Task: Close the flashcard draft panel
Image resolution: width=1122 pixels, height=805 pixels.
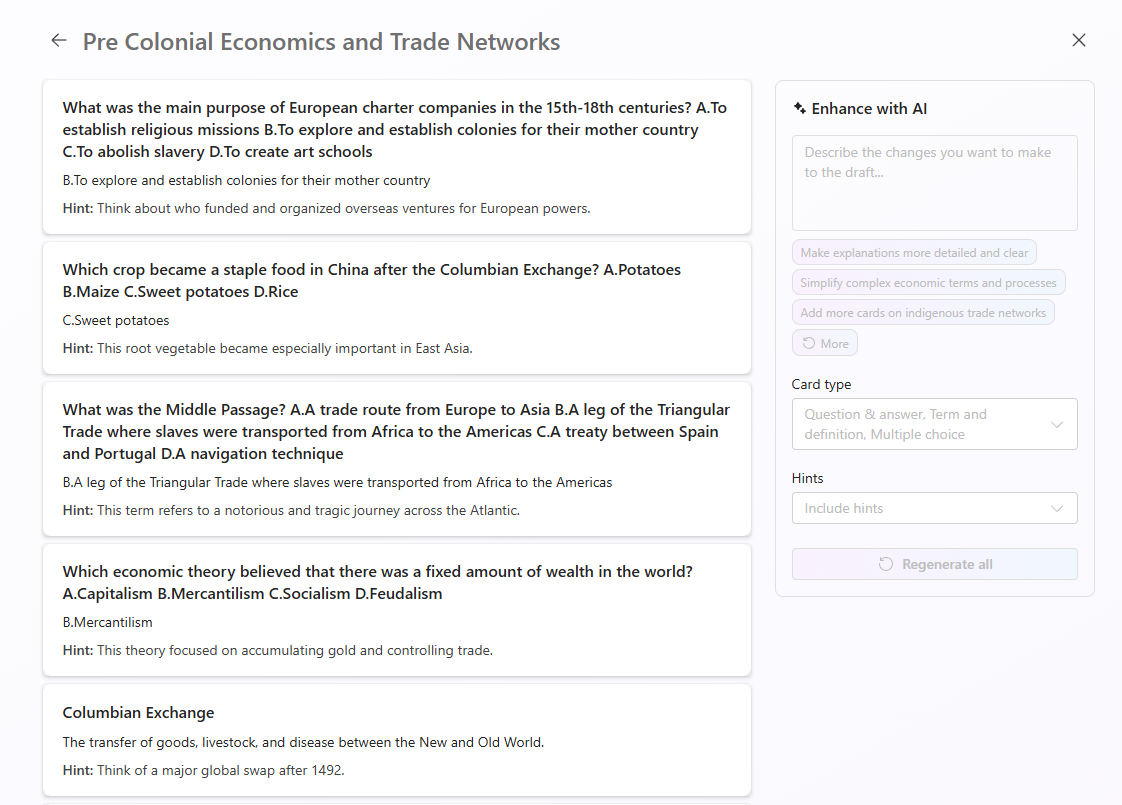Action: pos(1078,41)
